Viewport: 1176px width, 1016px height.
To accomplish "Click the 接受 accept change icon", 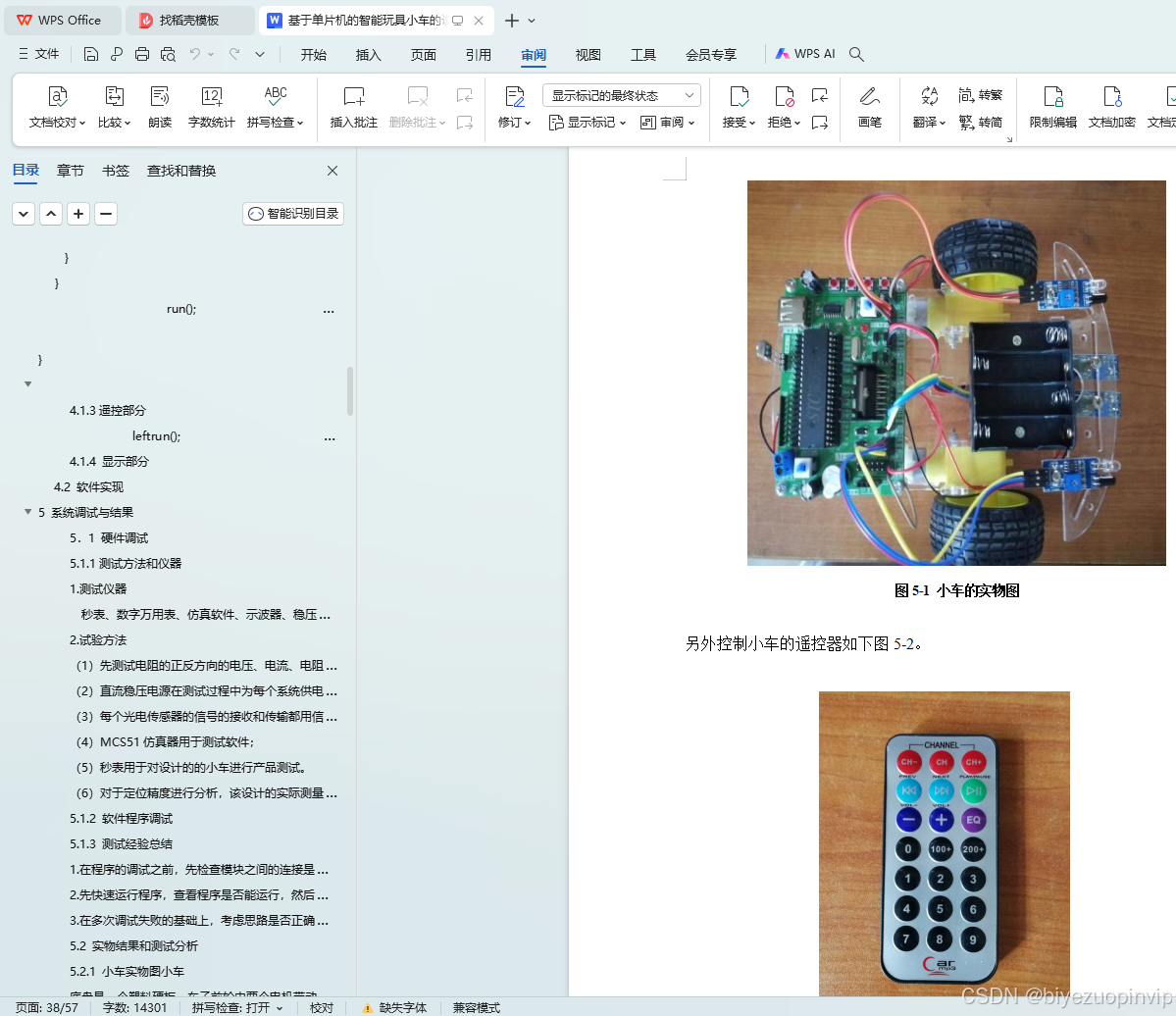I will [739, 96].
